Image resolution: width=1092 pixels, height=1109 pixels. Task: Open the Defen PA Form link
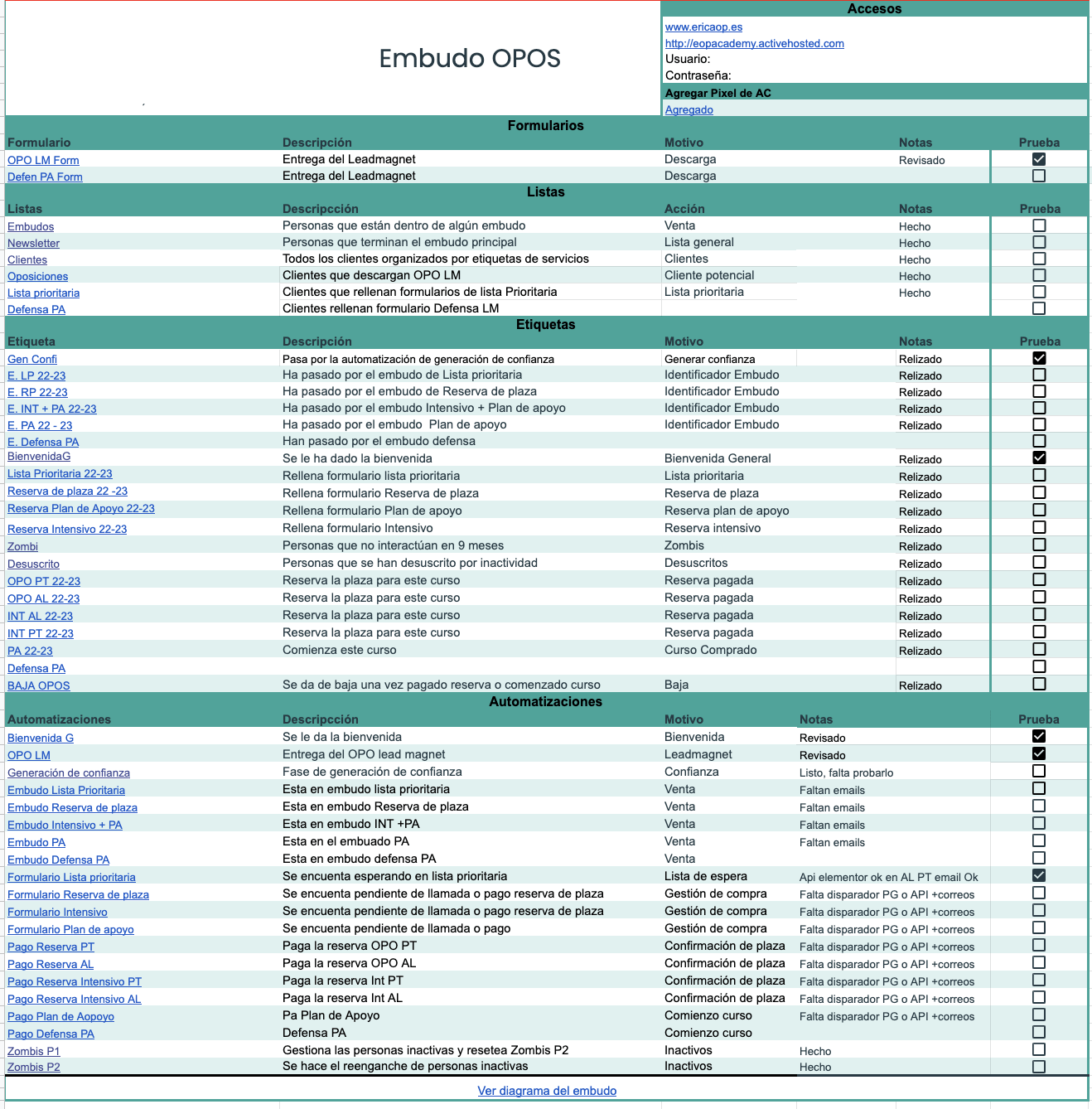(45, 177)
